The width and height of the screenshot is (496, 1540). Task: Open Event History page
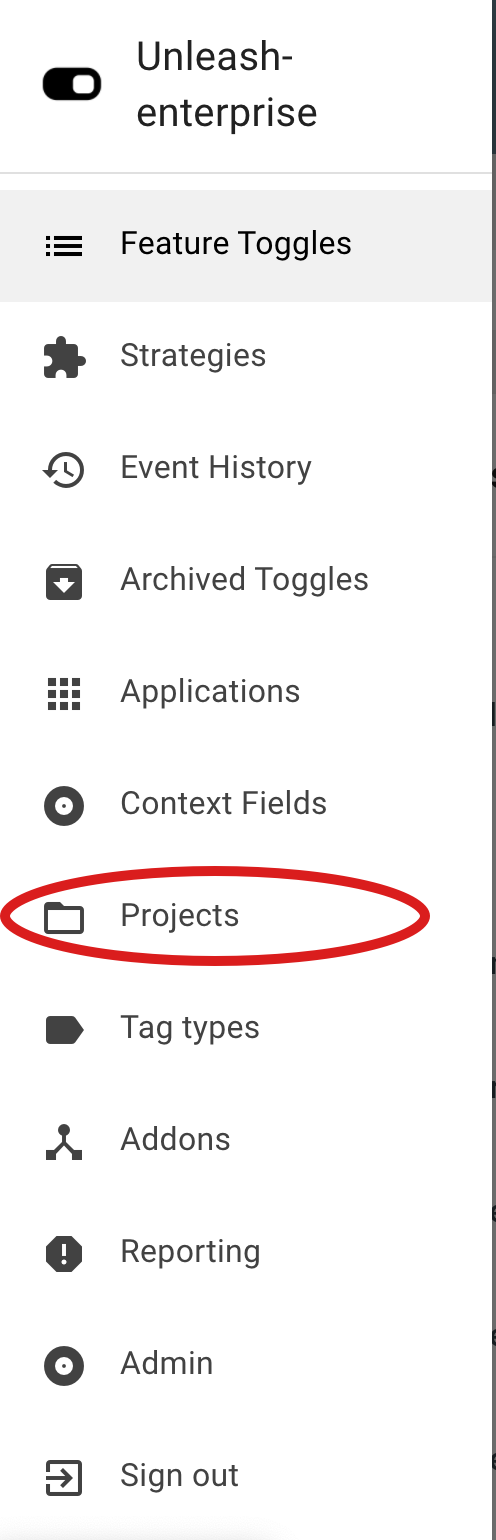[x=246, y=469]
